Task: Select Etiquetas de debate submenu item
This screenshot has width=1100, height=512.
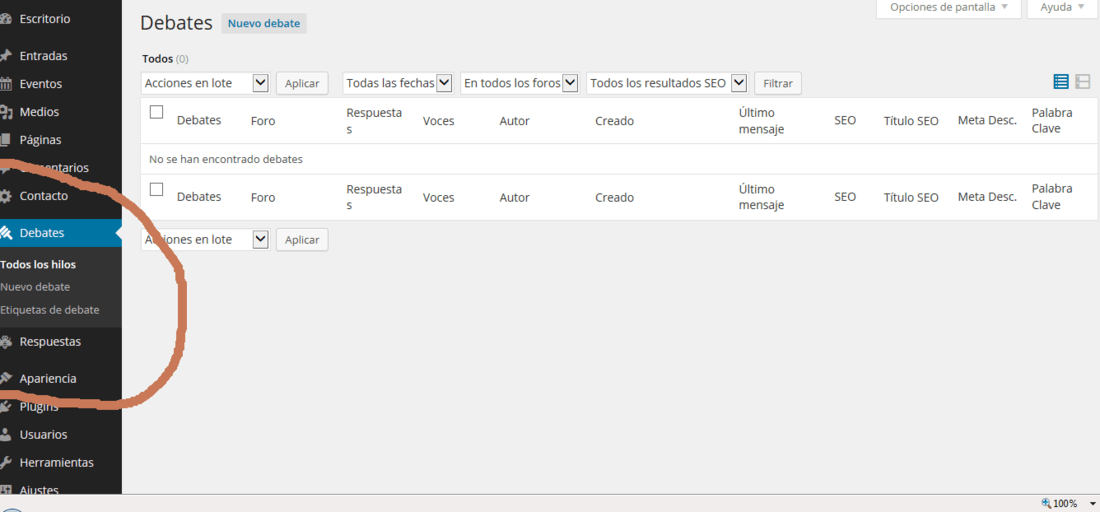Action: tap(50, 310)
